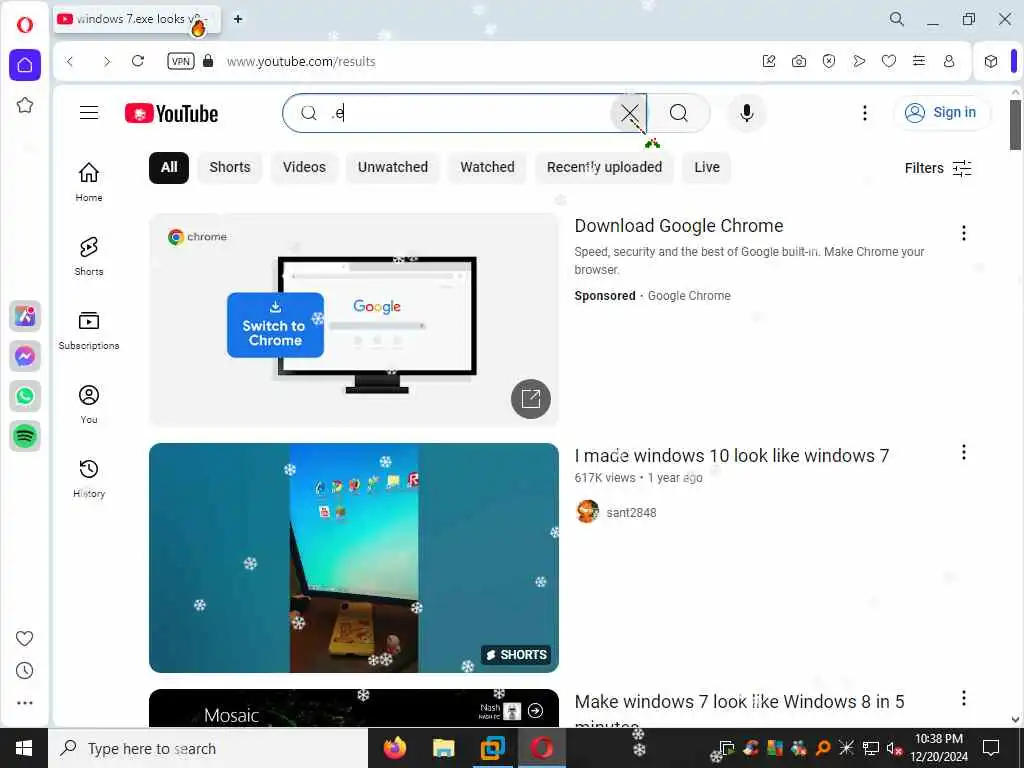Image resolution: width=1024 pixels, height=768 pixels.
Task: View site security lock information
Action: click(x=208, y=61)
